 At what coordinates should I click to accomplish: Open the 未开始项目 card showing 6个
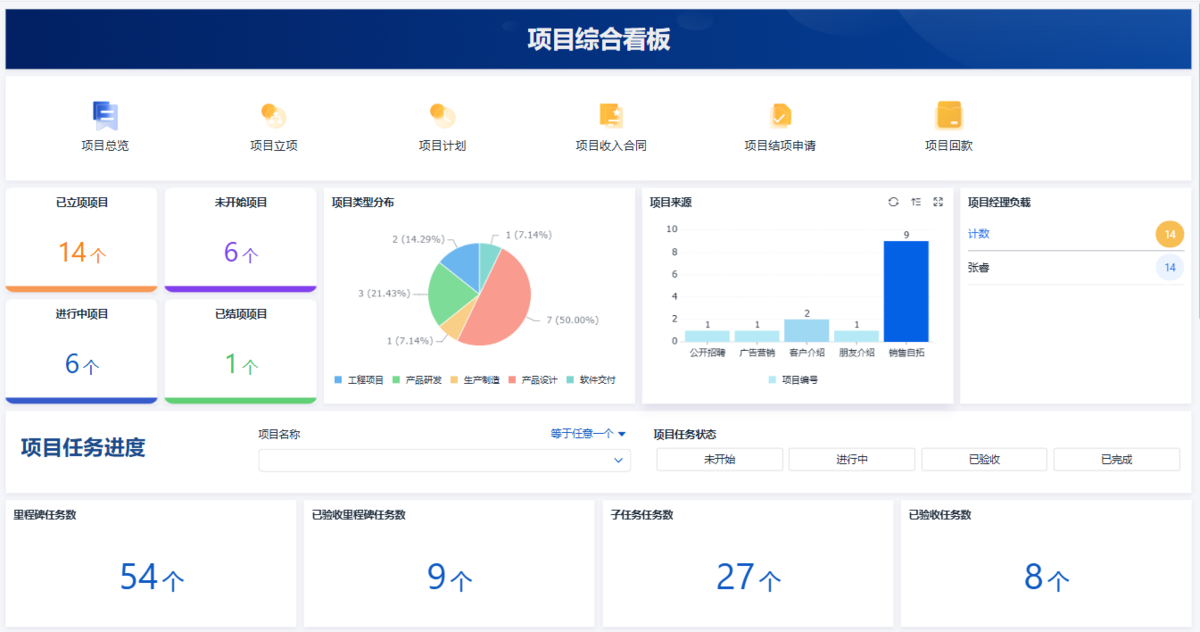pyautogui.click(x=240, y=239)
